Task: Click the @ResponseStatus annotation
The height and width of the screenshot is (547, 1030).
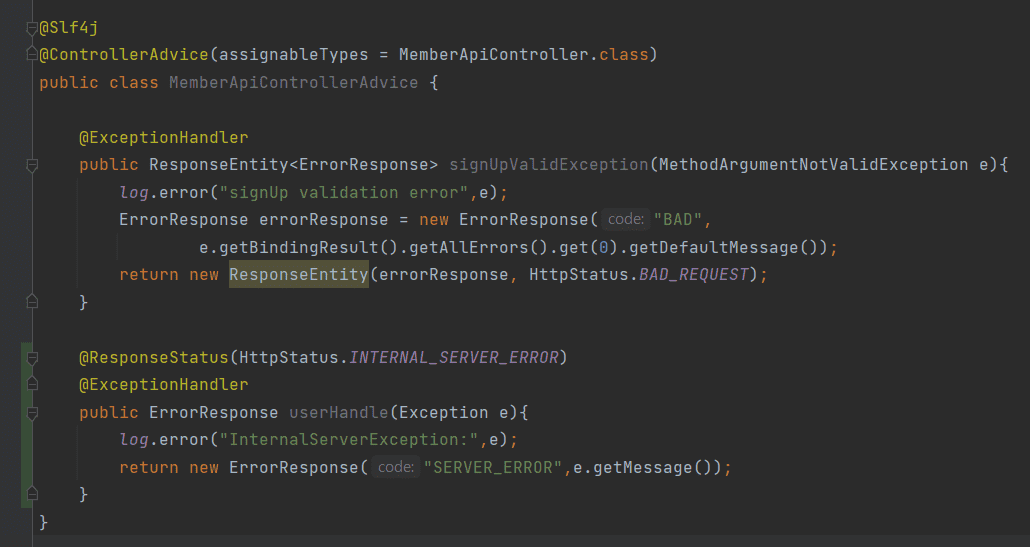Action: coord(154,357)
